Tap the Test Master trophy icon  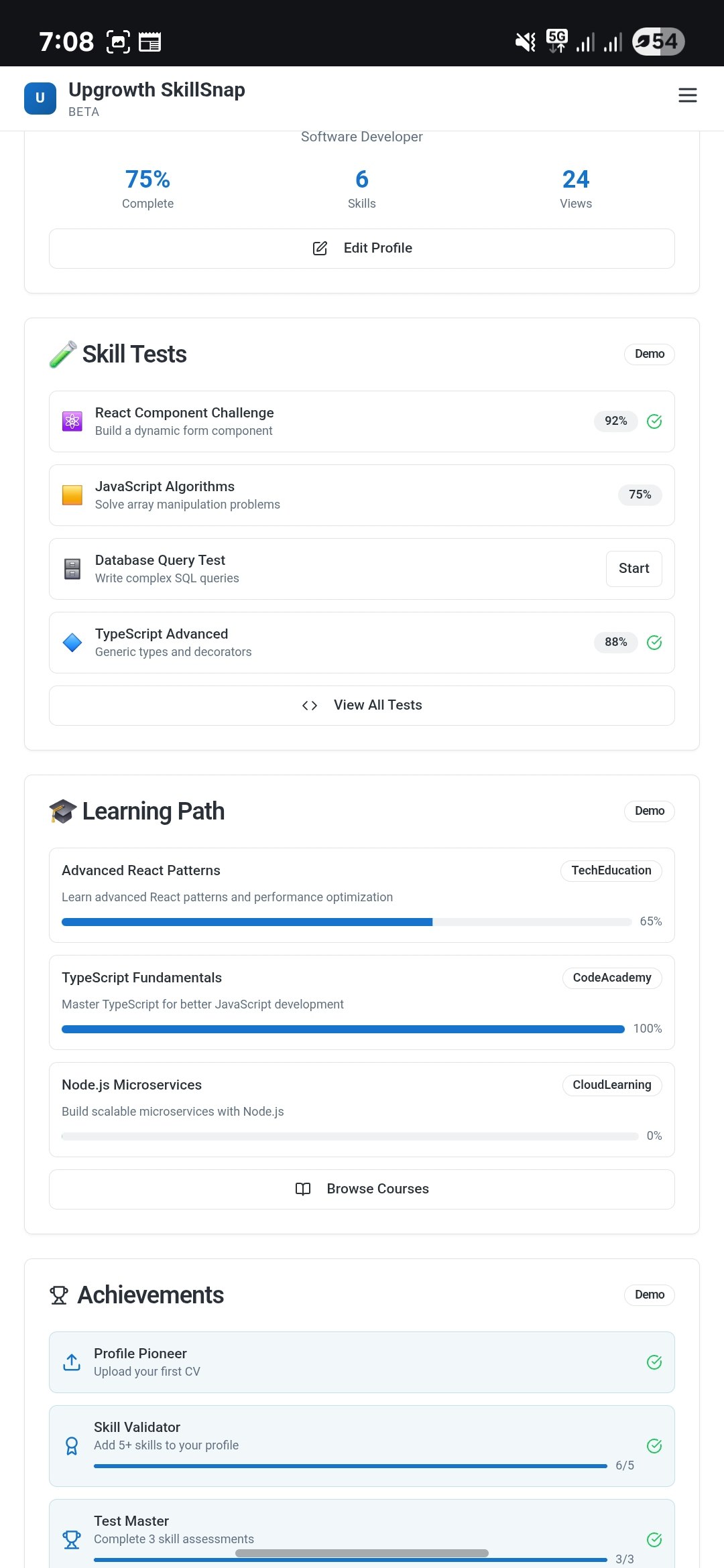pyautogui.click(x=72, y=1540)
